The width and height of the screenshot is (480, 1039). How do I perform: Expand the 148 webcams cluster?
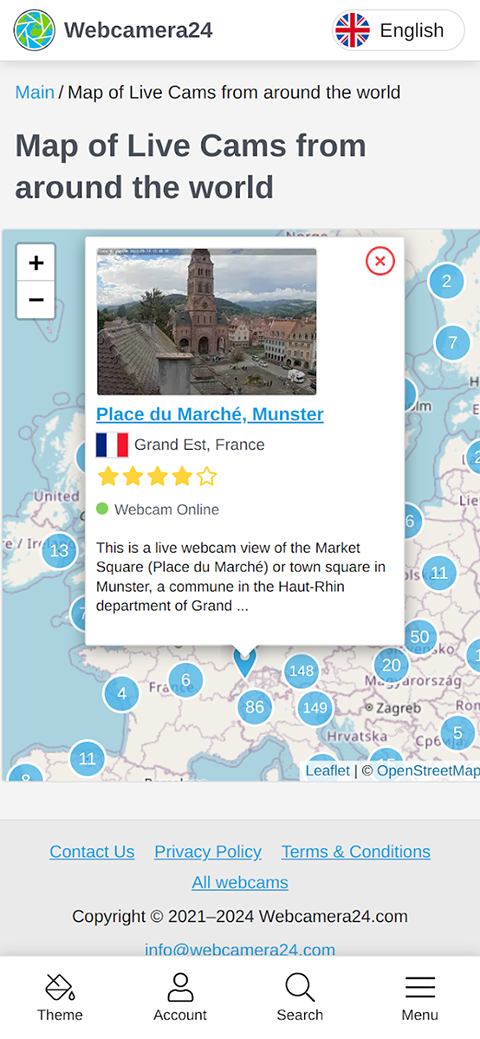point(301,671)
